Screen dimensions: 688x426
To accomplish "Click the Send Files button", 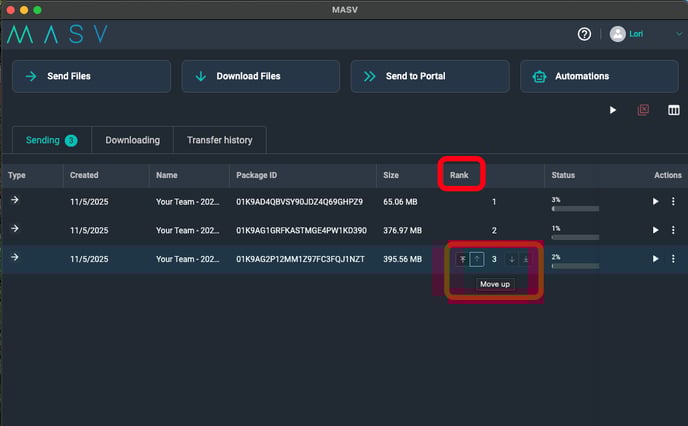I will coord(92,76).
